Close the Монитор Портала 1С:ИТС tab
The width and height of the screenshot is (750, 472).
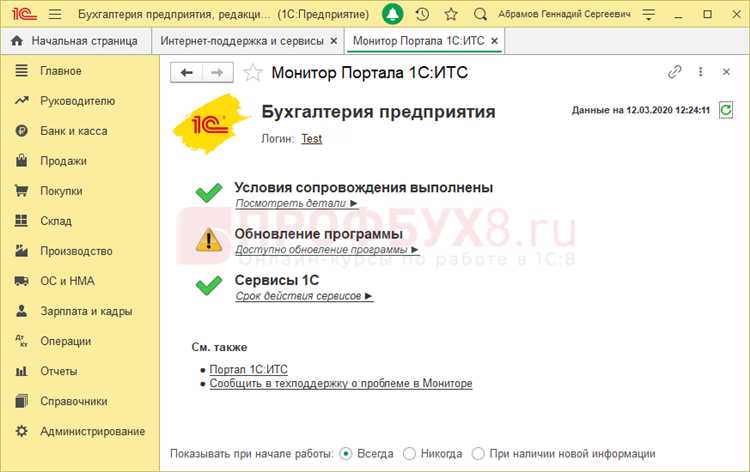pos(495,41)
